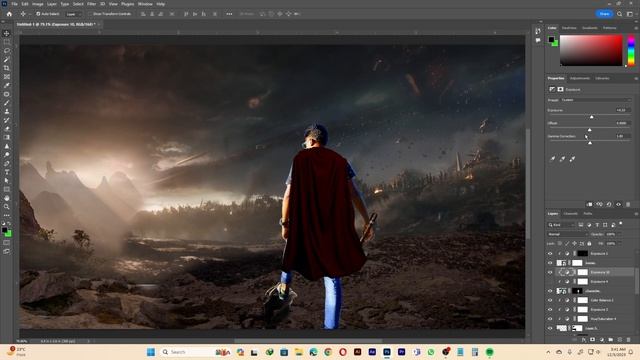Create a new group folder icon
This screenshot has width=640, height=360.
pos(611,340)
